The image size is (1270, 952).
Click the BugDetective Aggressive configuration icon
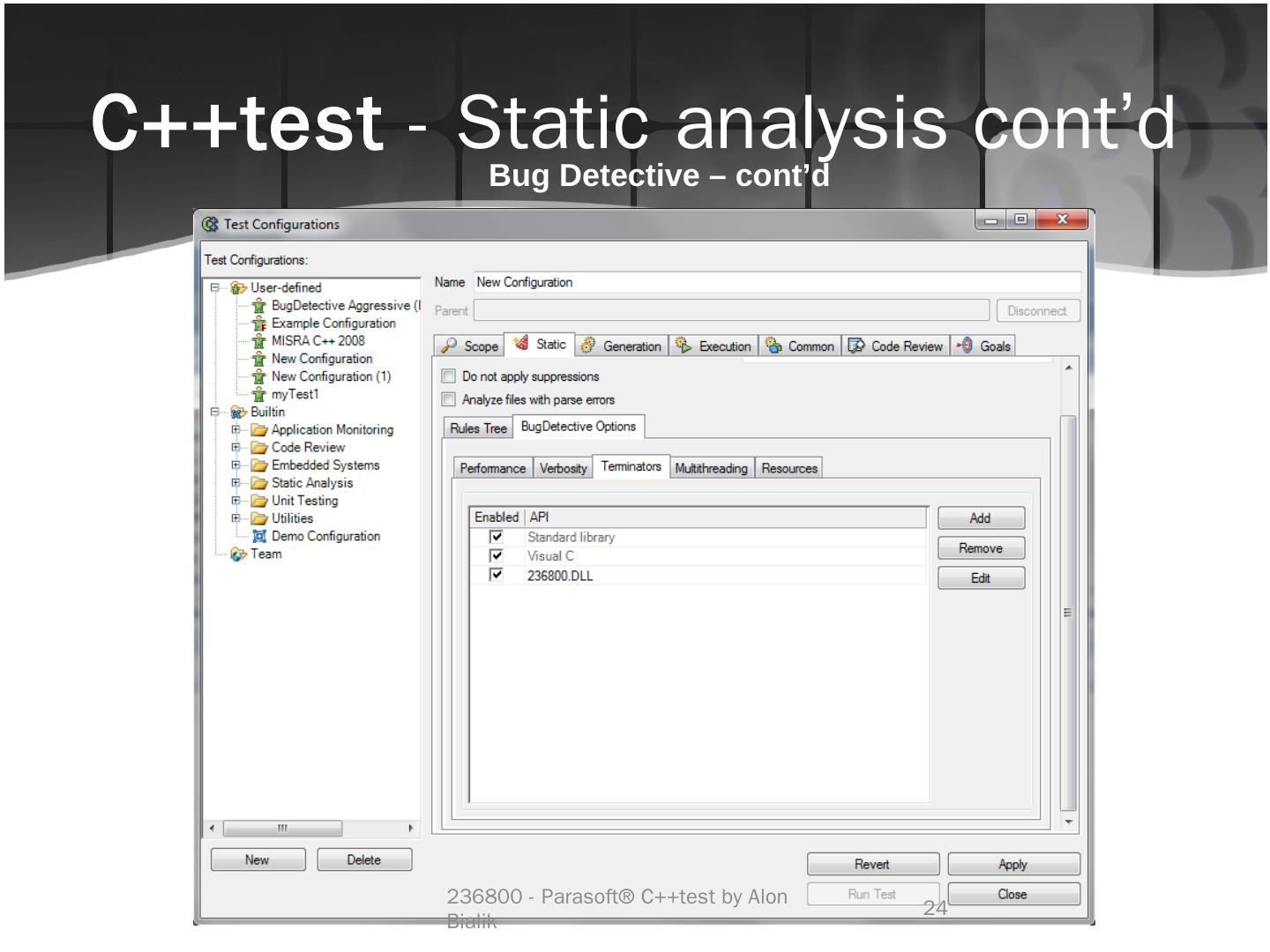pyautogui.click(x=259, y=306)
